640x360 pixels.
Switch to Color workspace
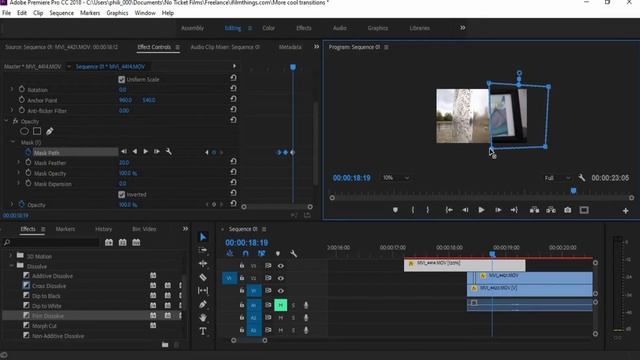pos(269,28)
